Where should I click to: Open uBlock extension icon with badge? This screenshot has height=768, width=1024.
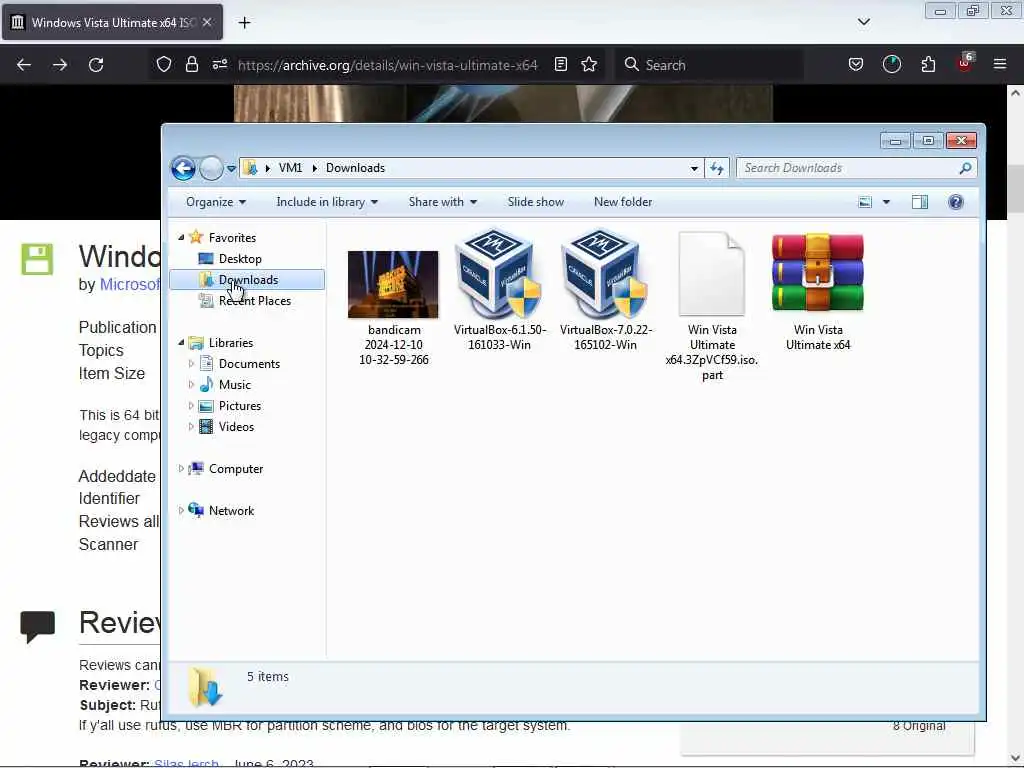click(x=965, y=63)
